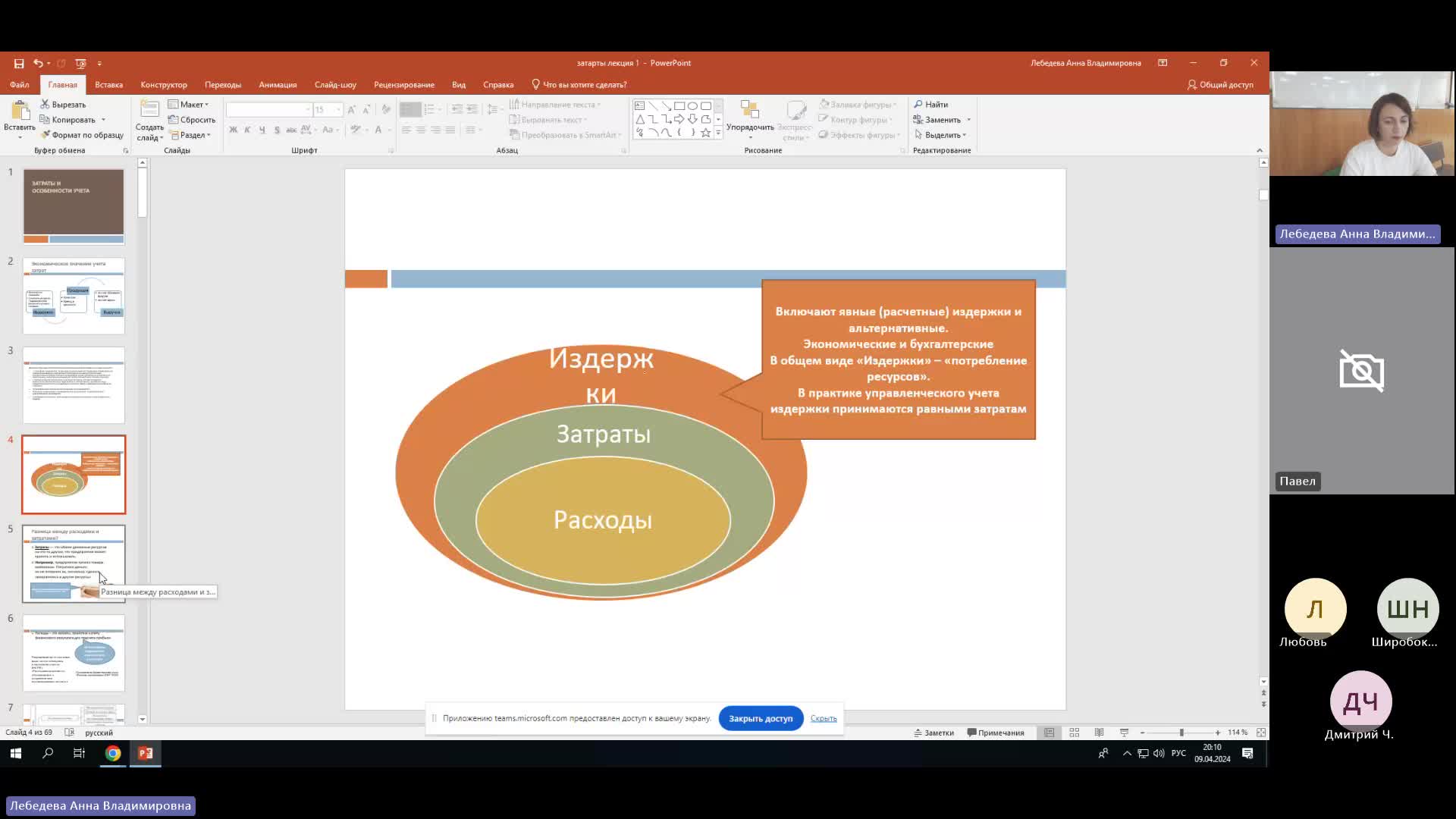The width and height of the screenshot is (1456, 819).
Task: Open Буфер обмена dialog launcher
Action: (x=126, y=151)
